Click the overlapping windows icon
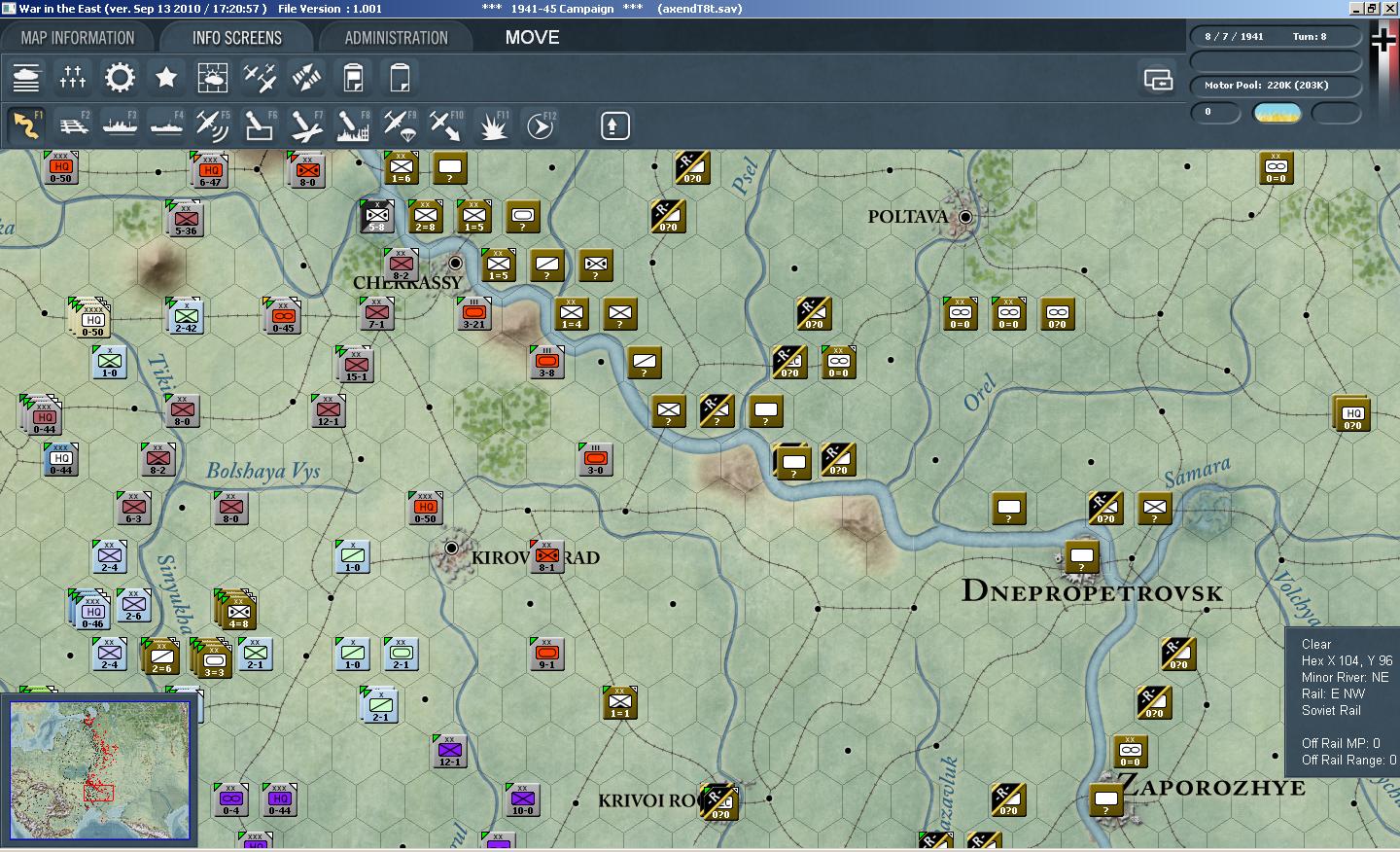1400x852 pixels. tap(1158, 79)
